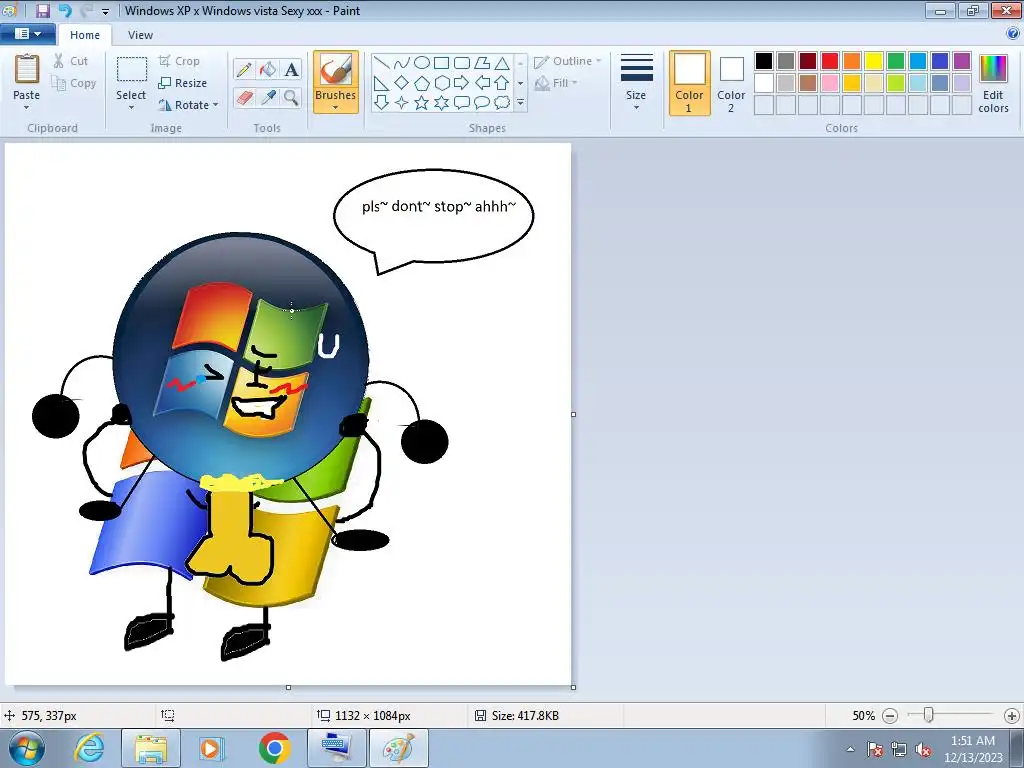Activate Color 2 background selector
The height and width of the screenshot is (768, 1024).
[x=731, y=83]
